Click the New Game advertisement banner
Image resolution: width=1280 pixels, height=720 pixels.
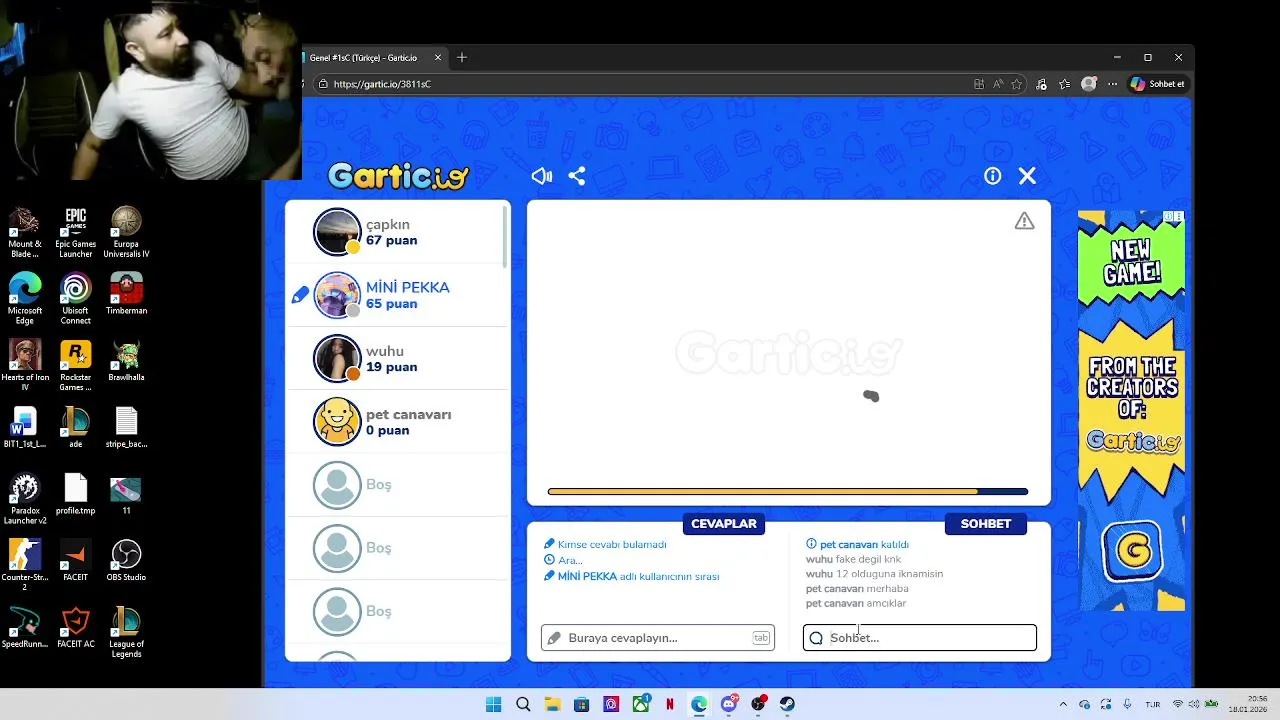point(1131,410)
